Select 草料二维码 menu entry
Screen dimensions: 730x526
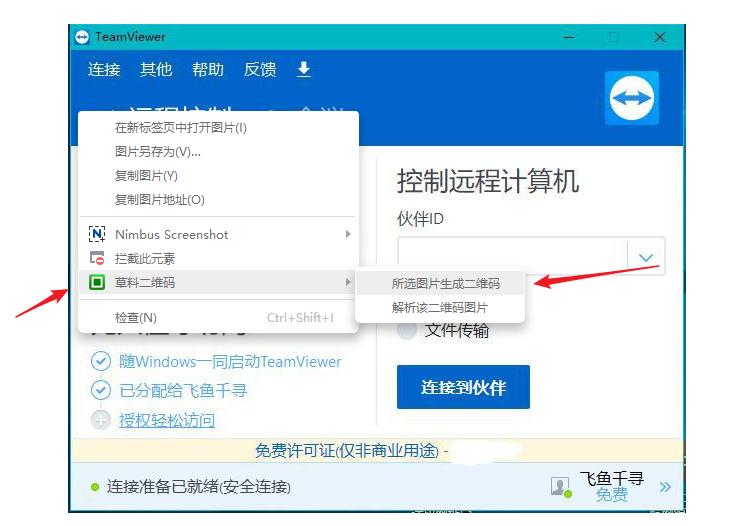(219, 282)
